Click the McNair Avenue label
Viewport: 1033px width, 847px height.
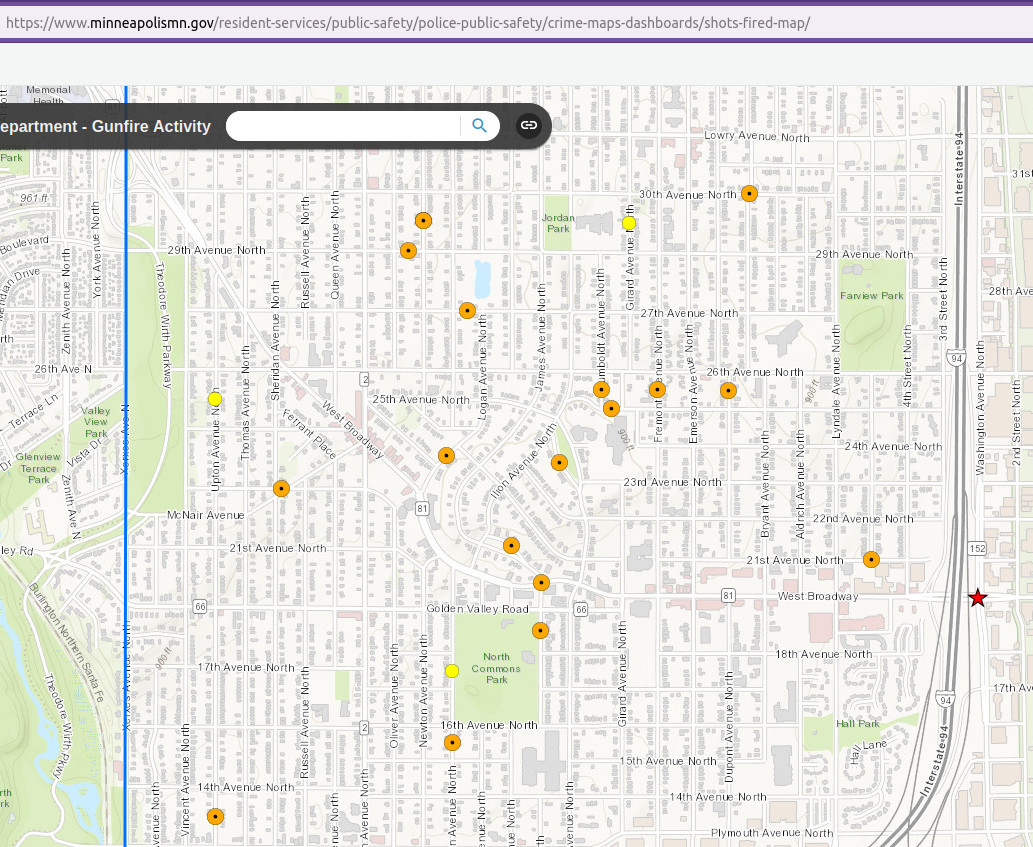click(206, 515)
